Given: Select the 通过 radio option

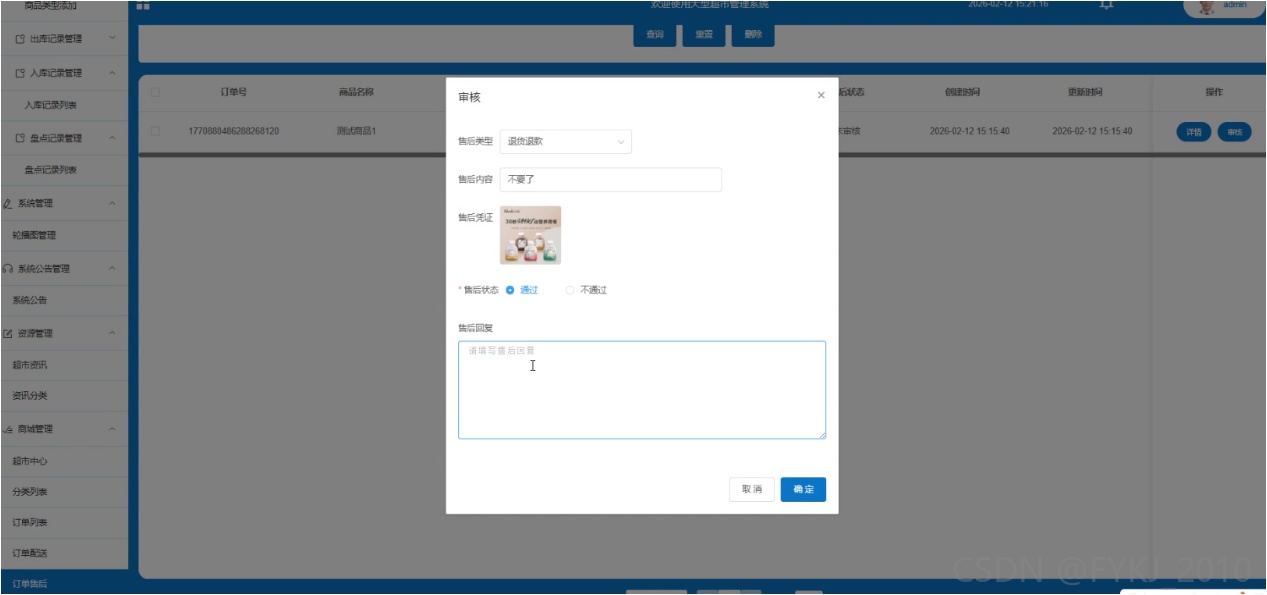Looking at the screenshot, I should (510, 290).
